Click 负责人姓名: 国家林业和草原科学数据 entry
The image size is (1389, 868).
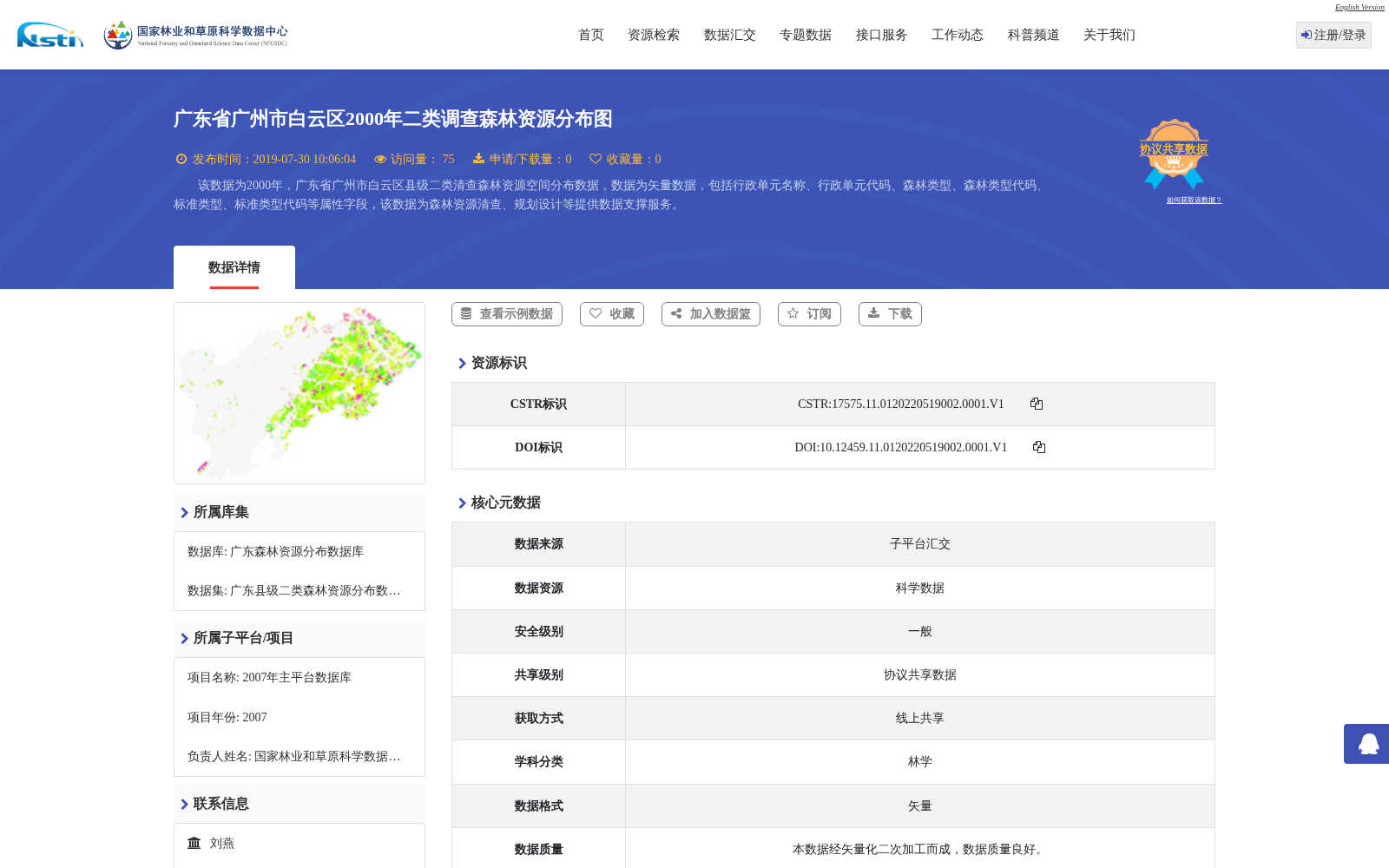pos(294,757)
